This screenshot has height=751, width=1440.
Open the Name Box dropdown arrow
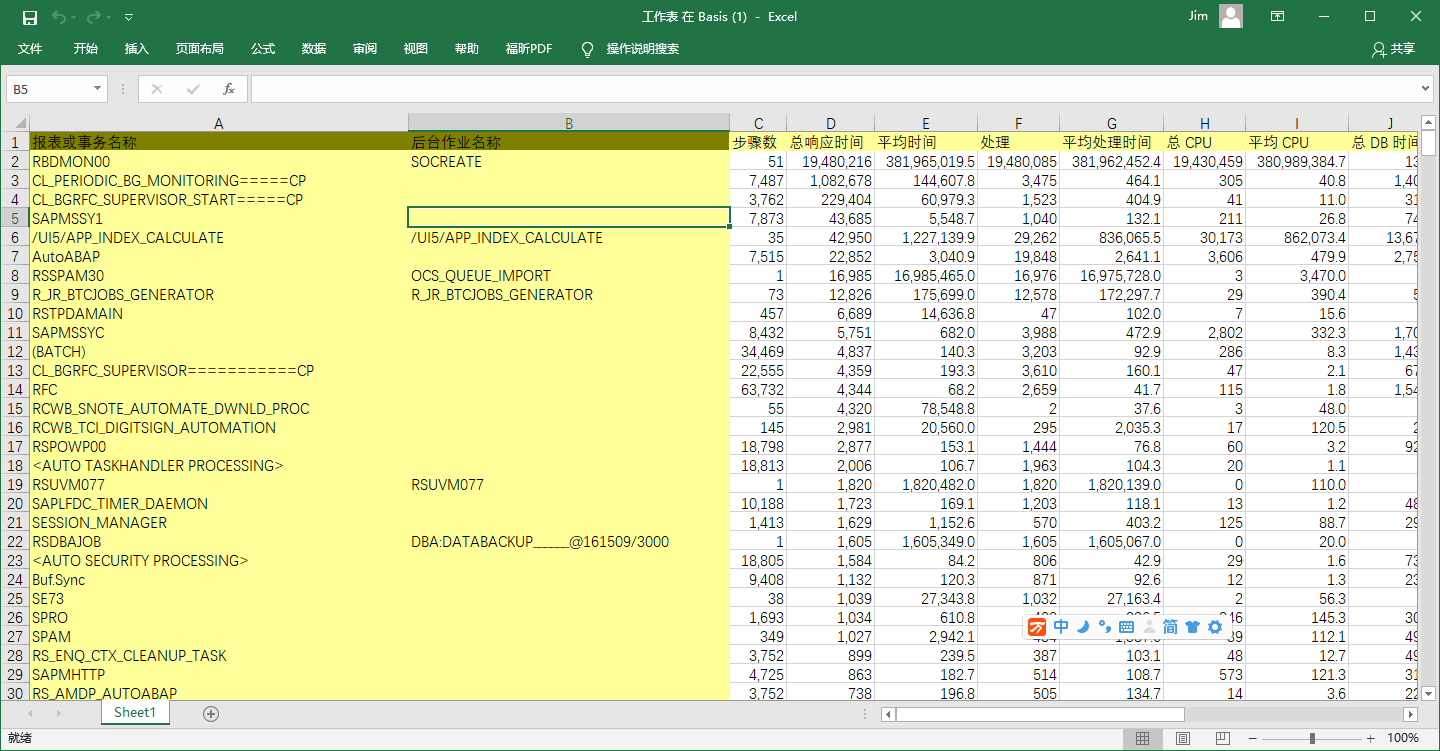coord(97,89)
